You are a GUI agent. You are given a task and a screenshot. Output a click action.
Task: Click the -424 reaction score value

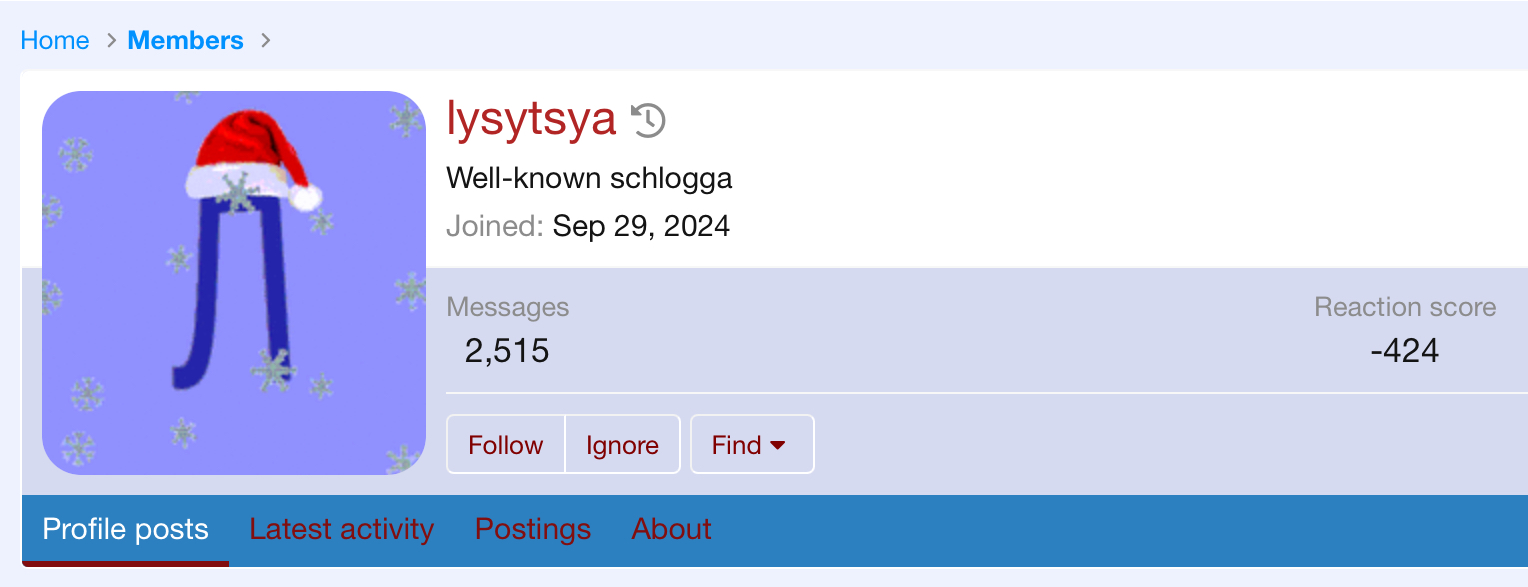(1405, 351)
